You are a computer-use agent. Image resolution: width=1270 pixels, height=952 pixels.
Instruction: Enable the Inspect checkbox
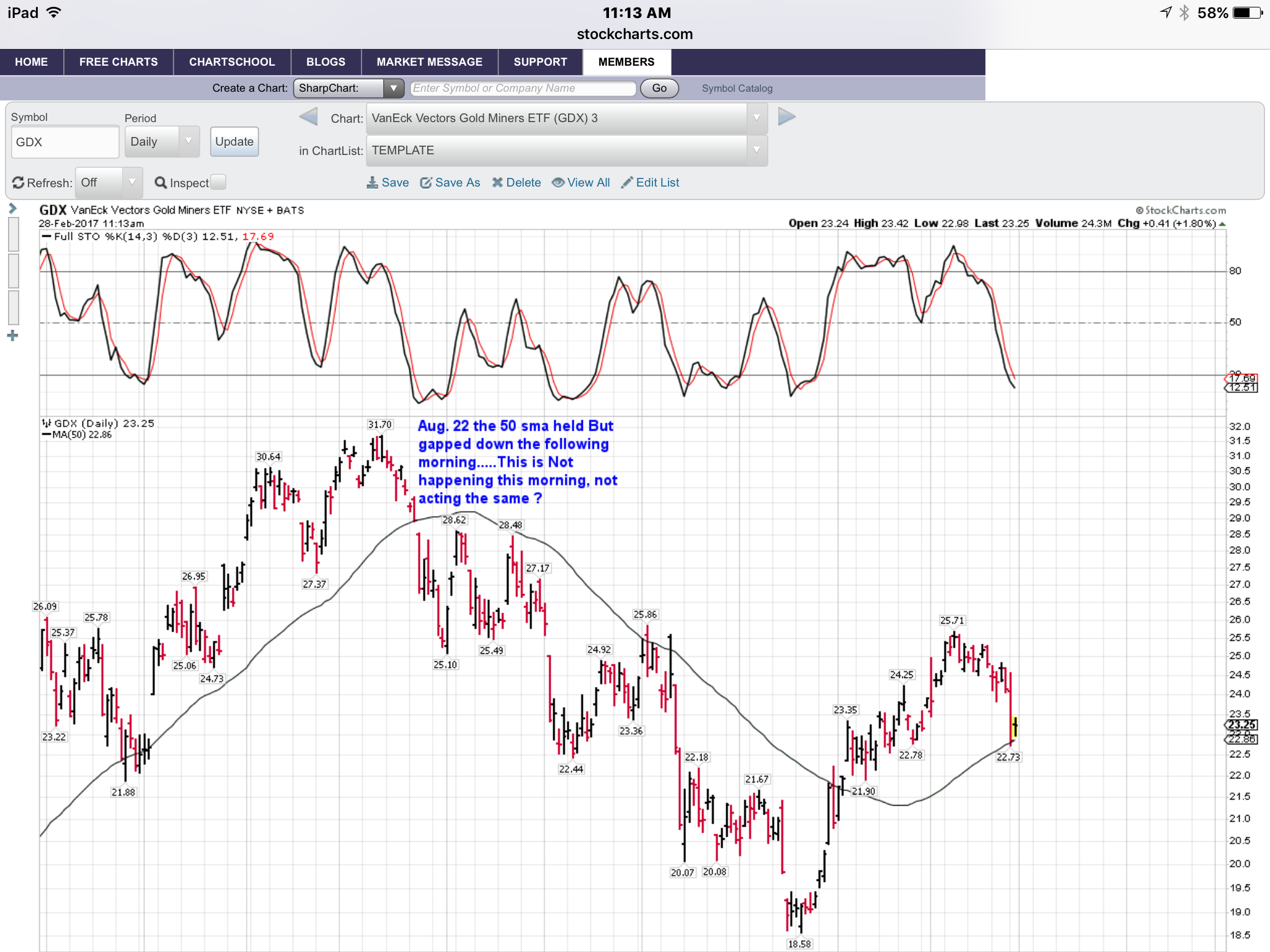(218, 182)
